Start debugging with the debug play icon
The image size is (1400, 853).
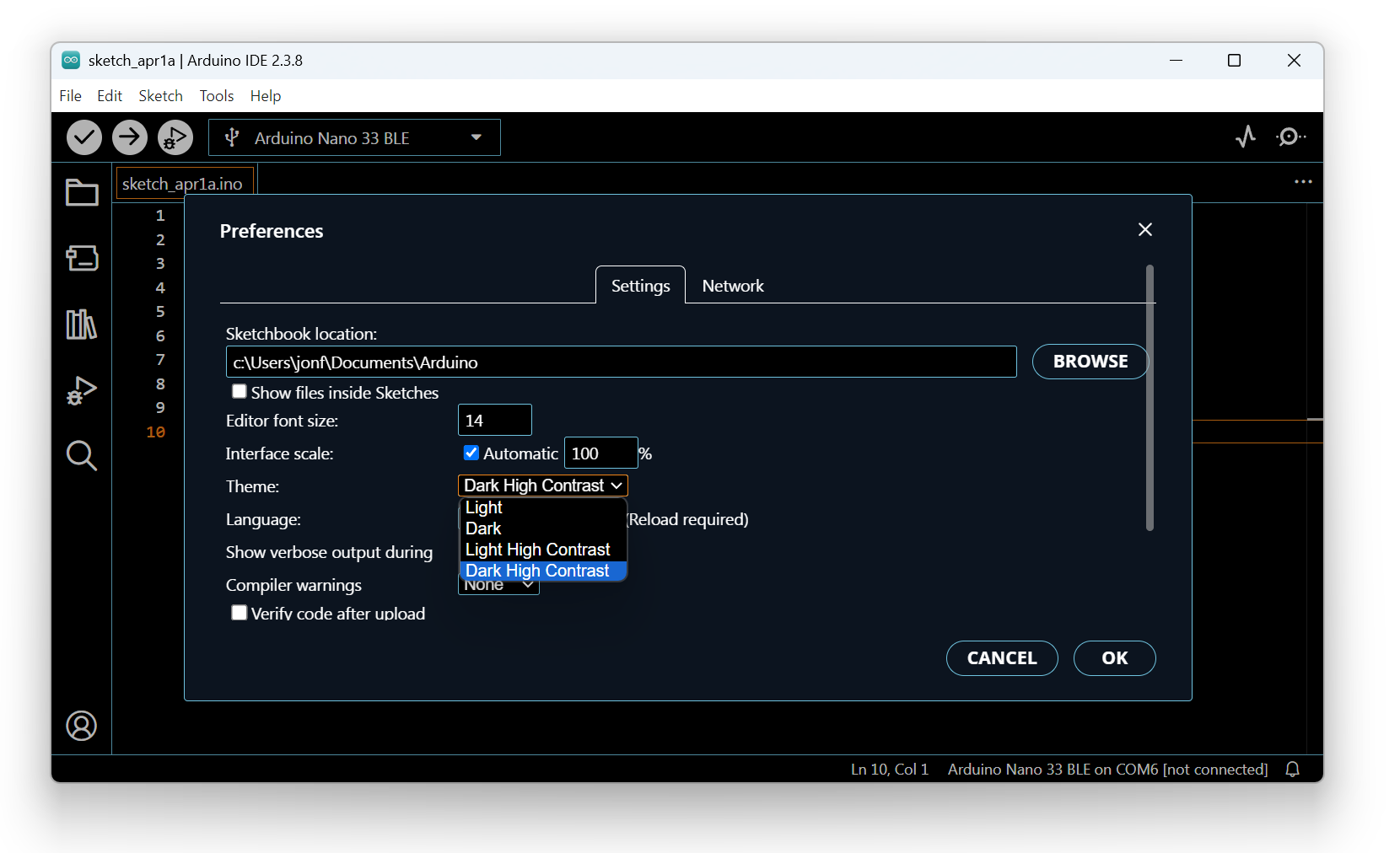tap(175, 137)
